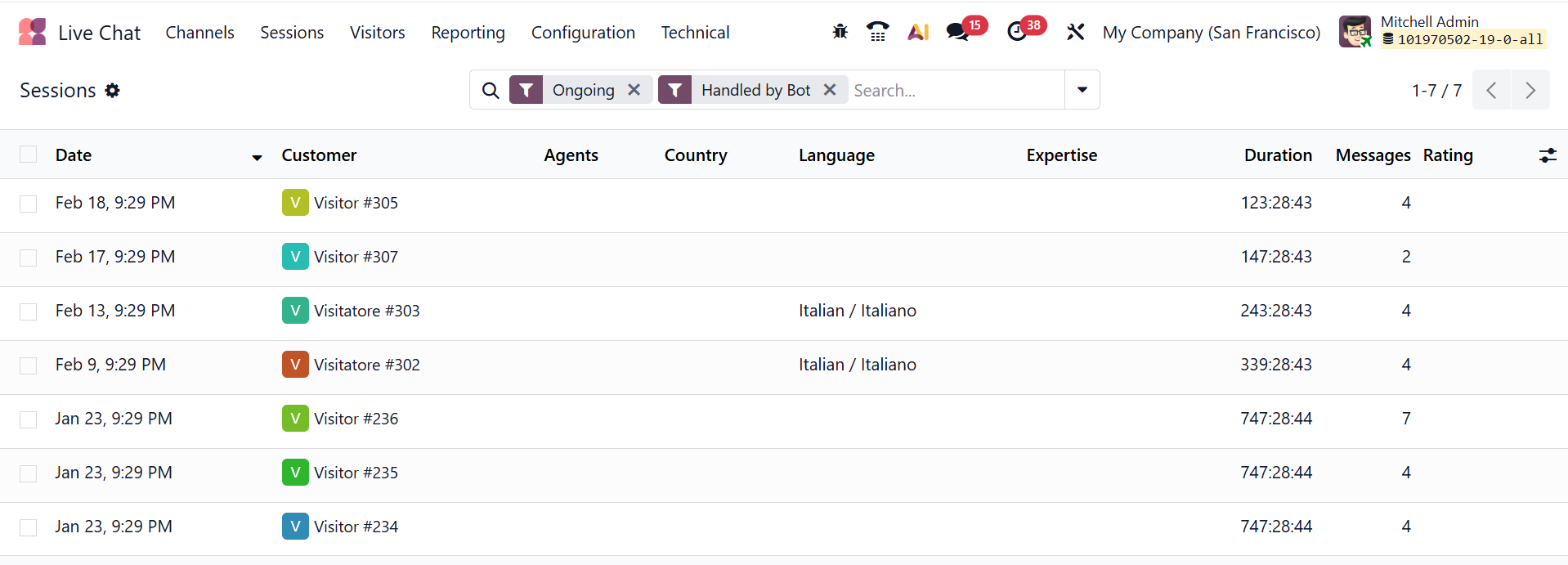Click the Live Chat app logo
The height and width of the screenshot is (565, 1568).
click(33, 32)
